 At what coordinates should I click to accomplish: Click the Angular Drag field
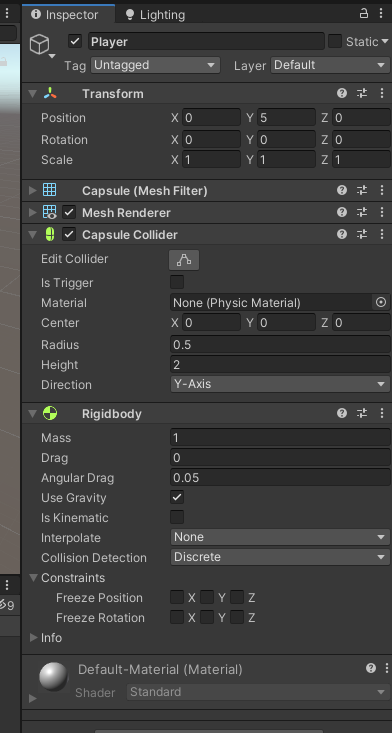(x=280, y=478)
